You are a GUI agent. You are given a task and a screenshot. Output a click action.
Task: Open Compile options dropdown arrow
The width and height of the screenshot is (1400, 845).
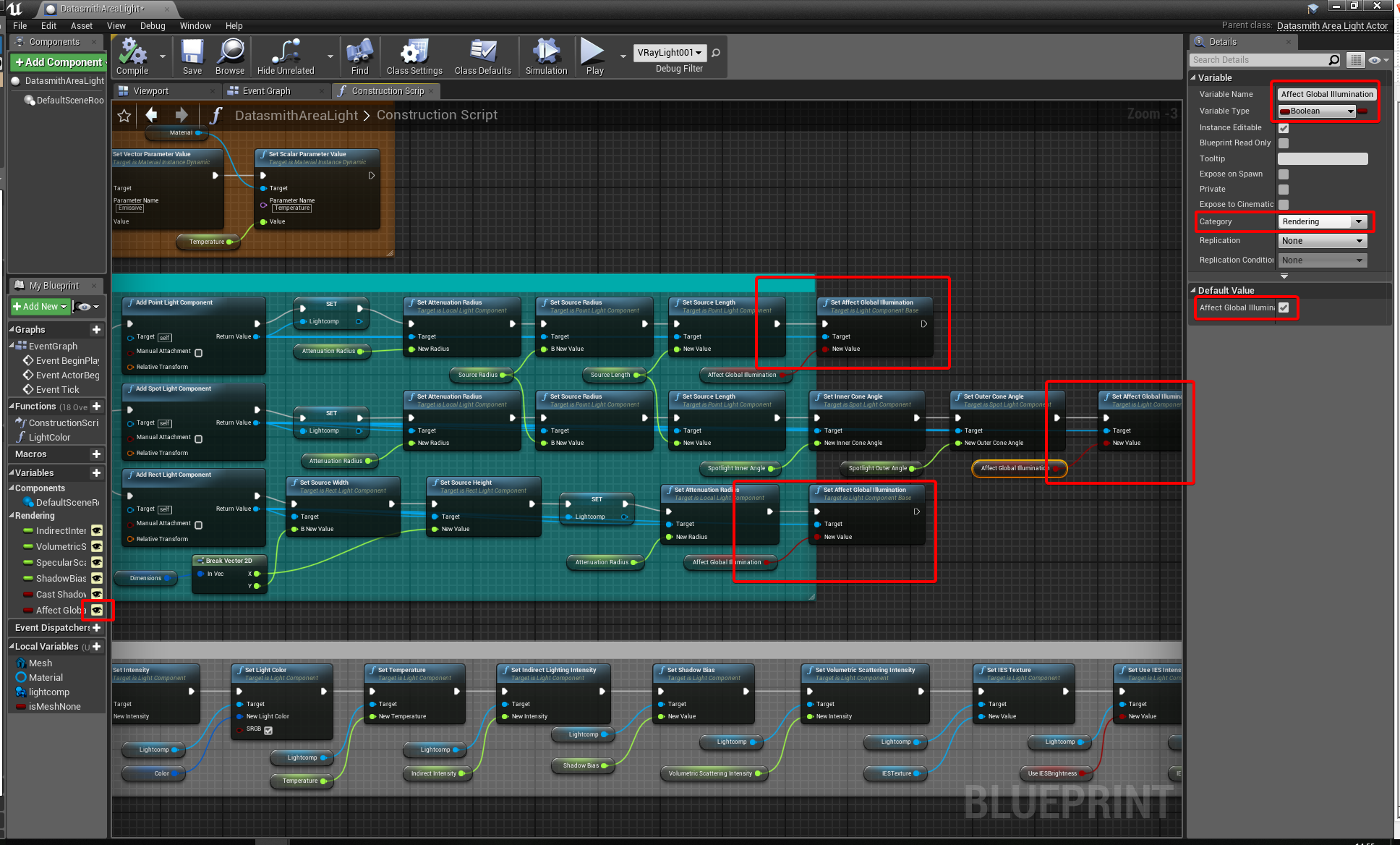[x=163, y=56]
